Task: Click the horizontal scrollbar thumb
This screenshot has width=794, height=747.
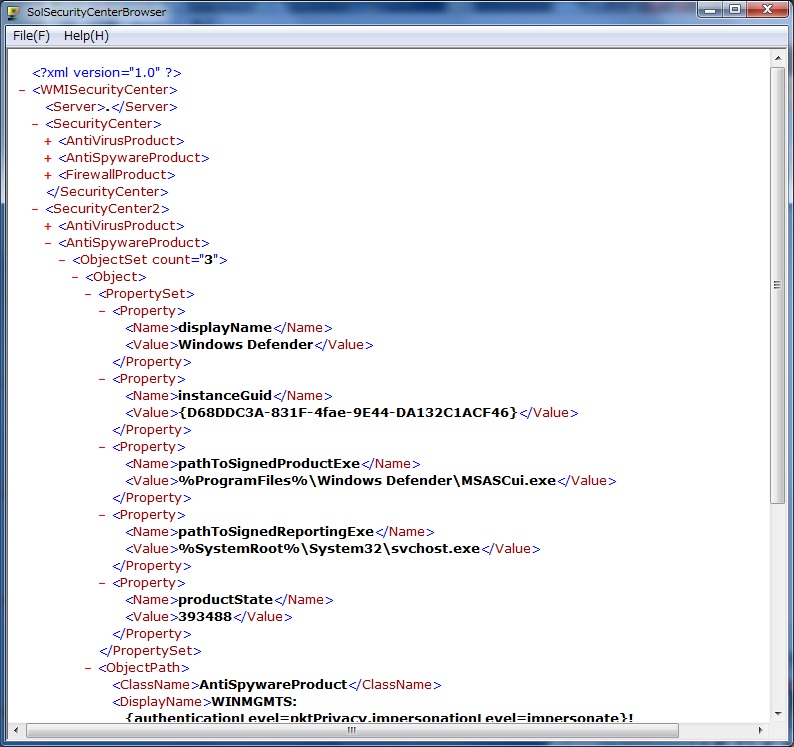Action: 352,730
